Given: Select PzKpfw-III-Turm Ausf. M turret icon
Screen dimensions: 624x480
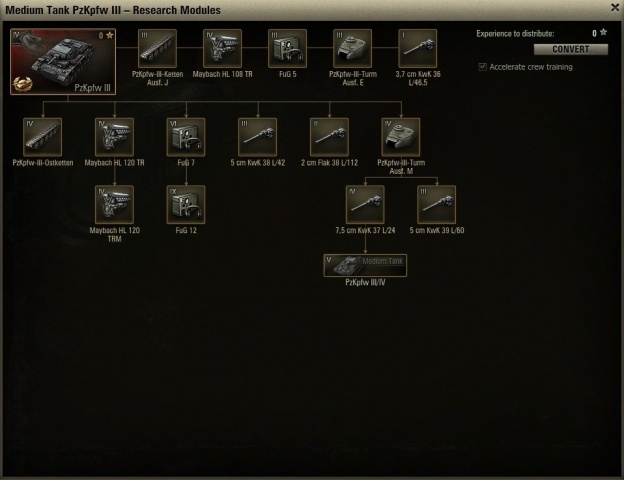Looking at the screenshot, I should tap(401, 137).
